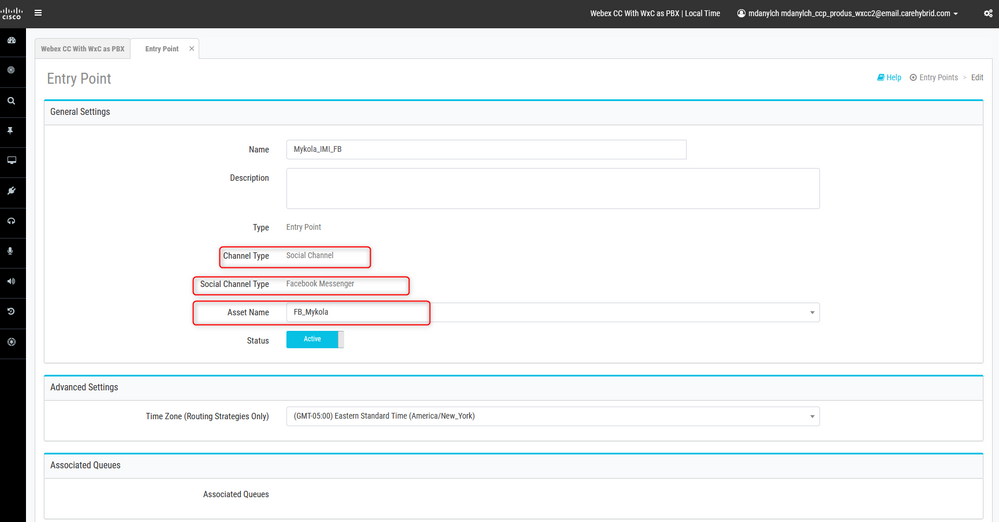
Task: Click the Entry Point page heading
Action: point(79,78)
